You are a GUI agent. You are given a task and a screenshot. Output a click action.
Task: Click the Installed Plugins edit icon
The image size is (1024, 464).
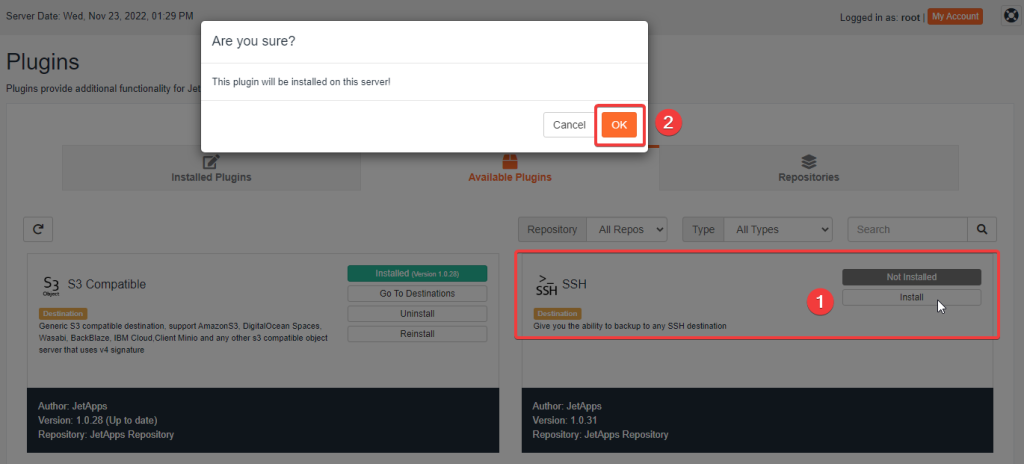[211, 162]
